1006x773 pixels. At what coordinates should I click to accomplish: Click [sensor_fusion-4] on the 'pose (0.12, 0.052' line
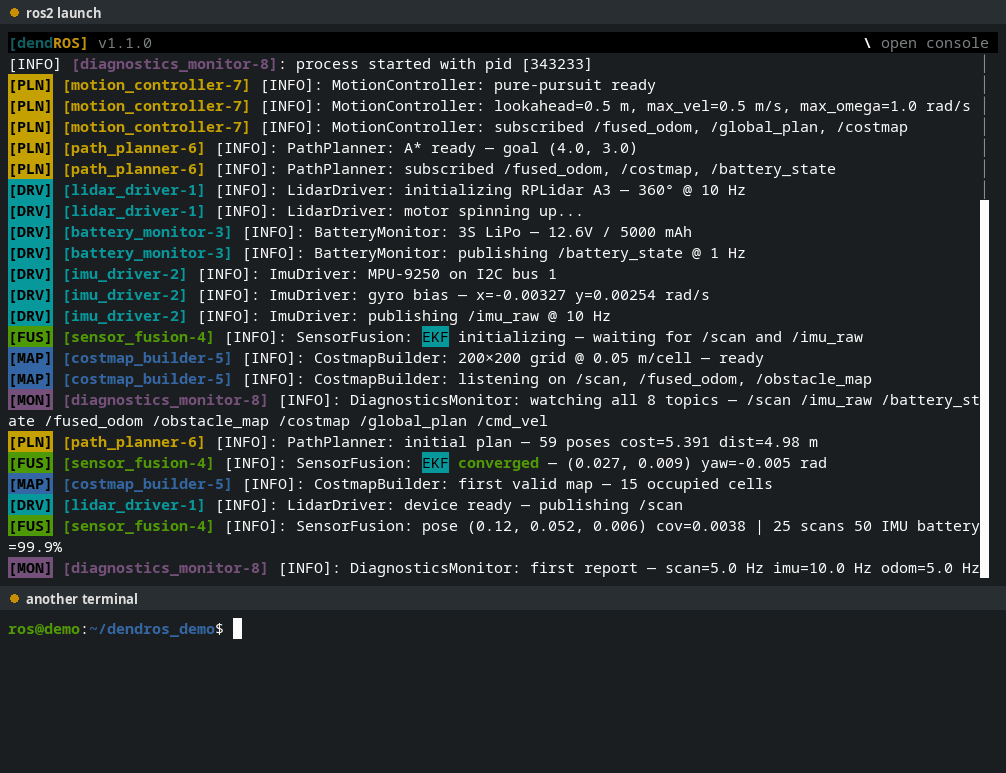[138, 526]
